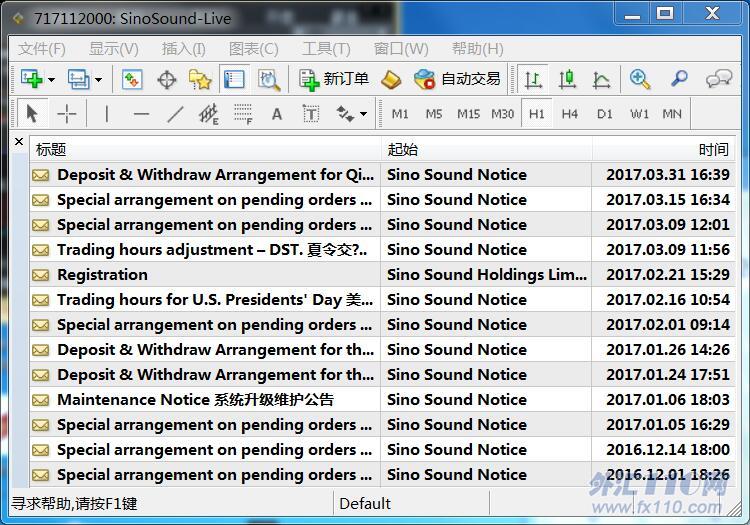The width and height of the screenshot is (750, 525).
Task: Switch to M1 timeframe
Action: pos(400,114)
